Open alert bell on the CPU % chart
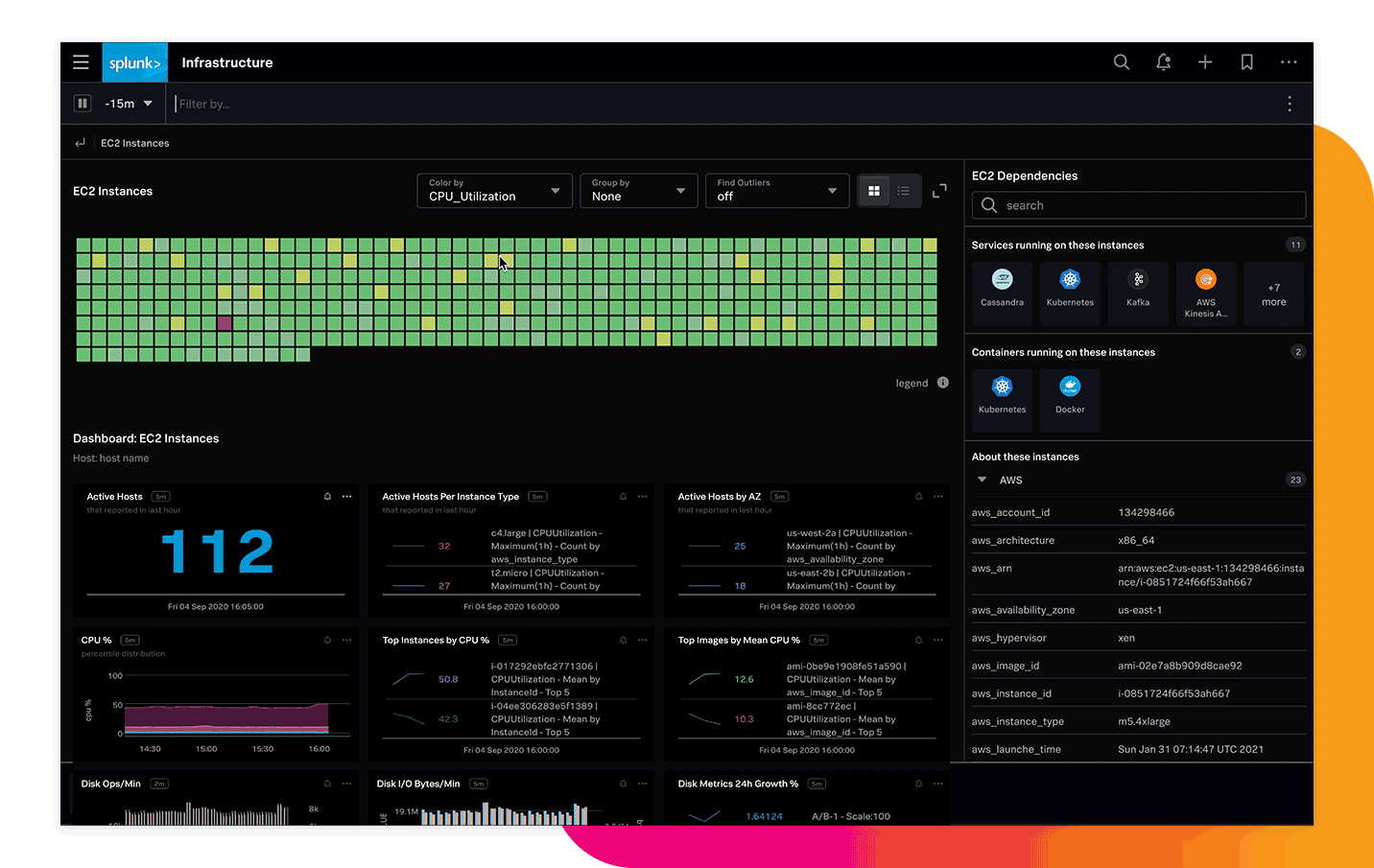This screenshot has width=1374, height=868. 328,640
